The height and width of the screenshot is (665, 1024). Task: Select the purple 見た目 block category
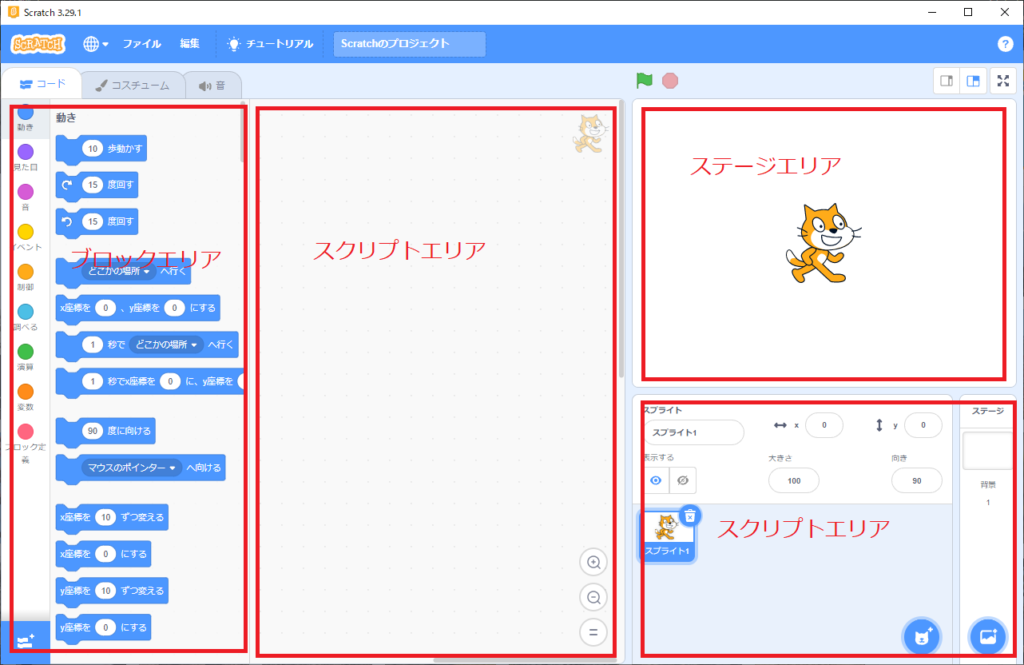click(26, 154)
